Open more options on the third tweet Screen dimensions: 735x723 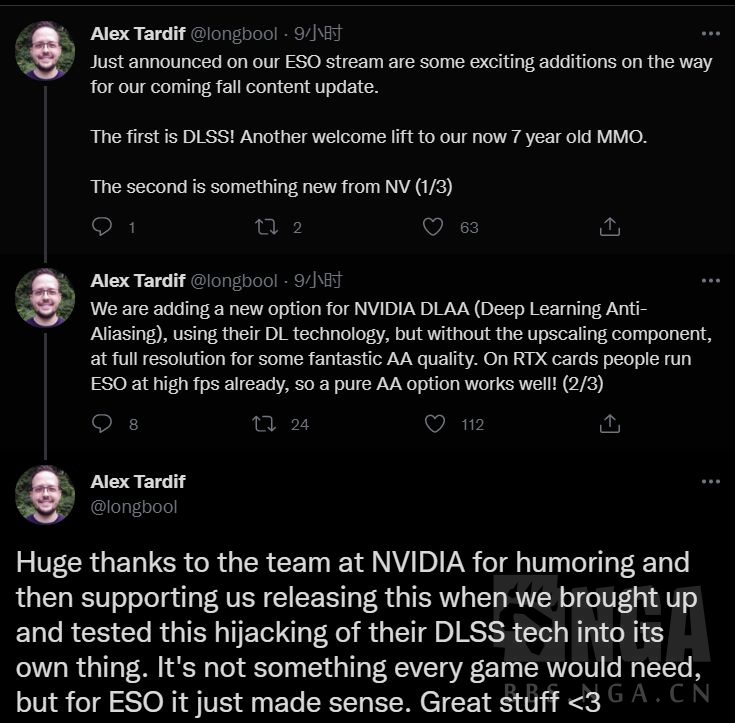(x=710, y=482)
